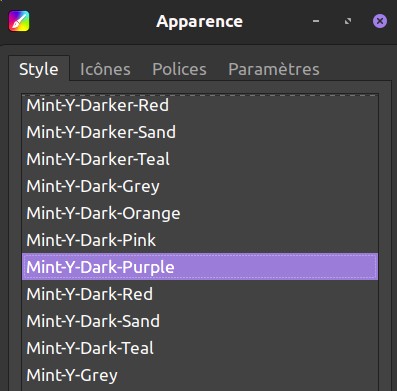Image resolution: width=397 pixels, height=391 pixels.
Task: Apply the Mint-Y-Dark-Teal theme
Action: [x=200, y=348]
